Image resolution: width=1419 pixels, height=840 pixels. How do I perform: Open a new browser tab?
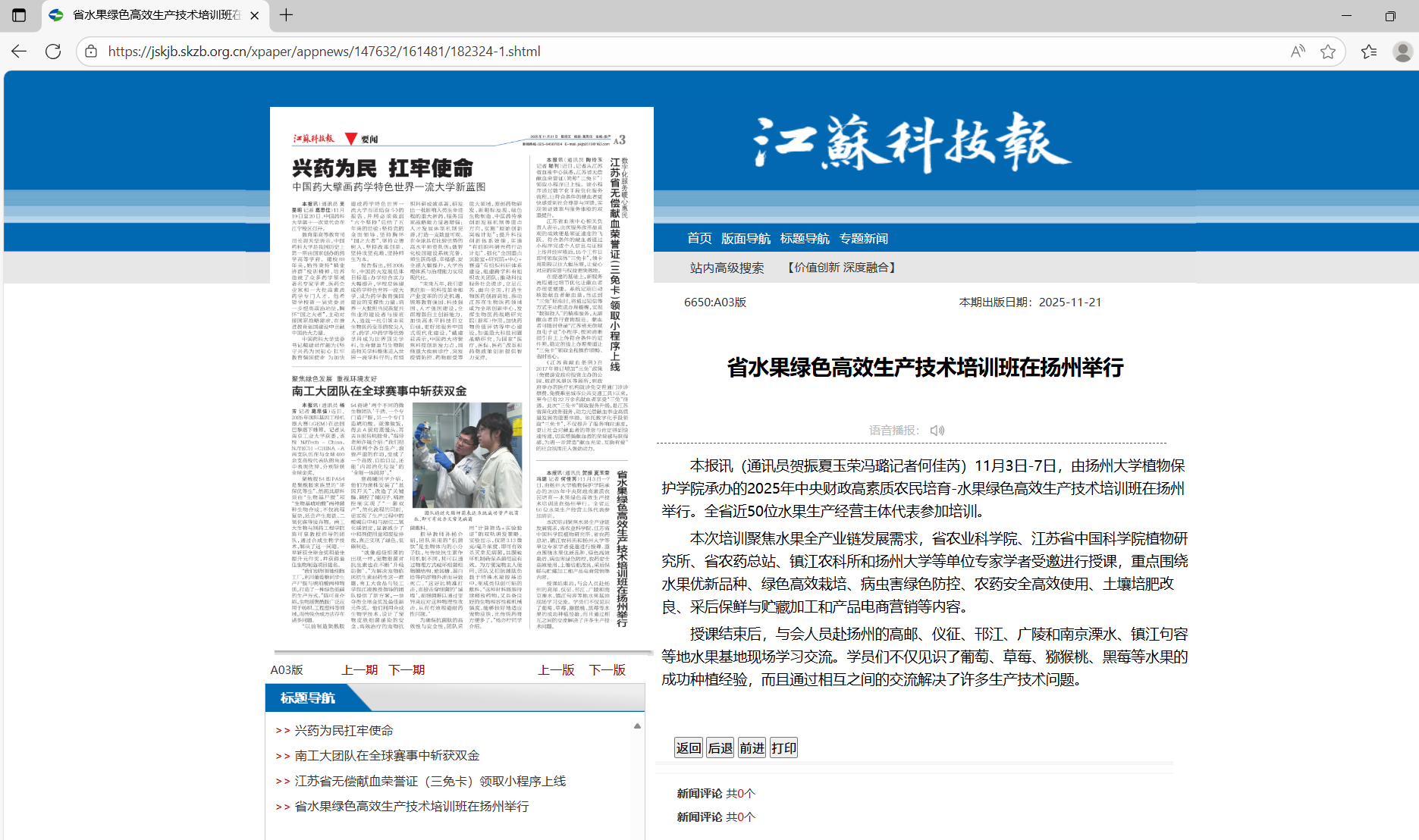pyautogui.click(x=286, y=15)
